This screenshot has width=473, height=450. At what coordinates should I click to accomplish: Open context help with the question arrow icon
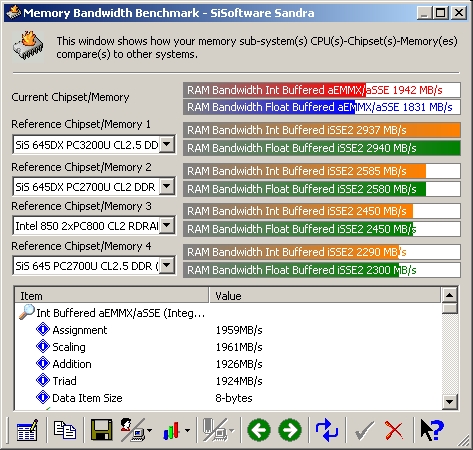(432, 430)
